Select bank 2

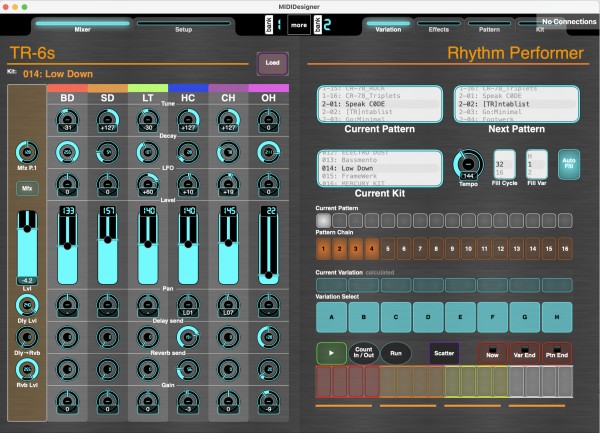click(x=323, y=25)
